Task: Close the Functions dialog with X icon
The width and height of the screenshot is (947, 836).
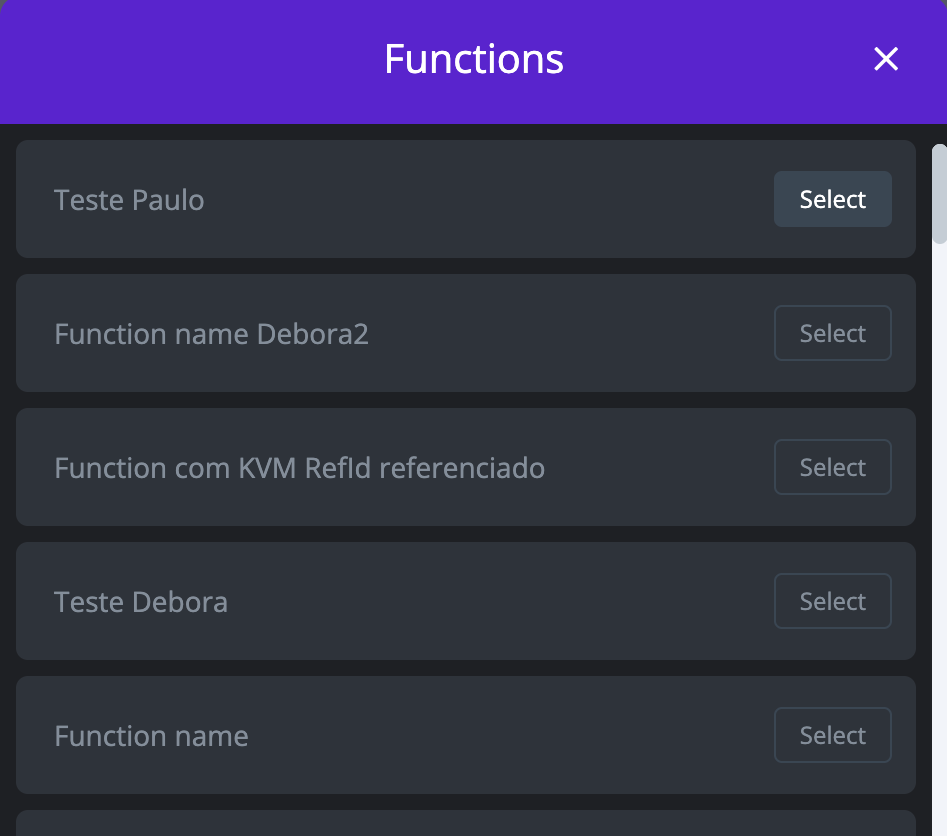Action: [886, 60]
